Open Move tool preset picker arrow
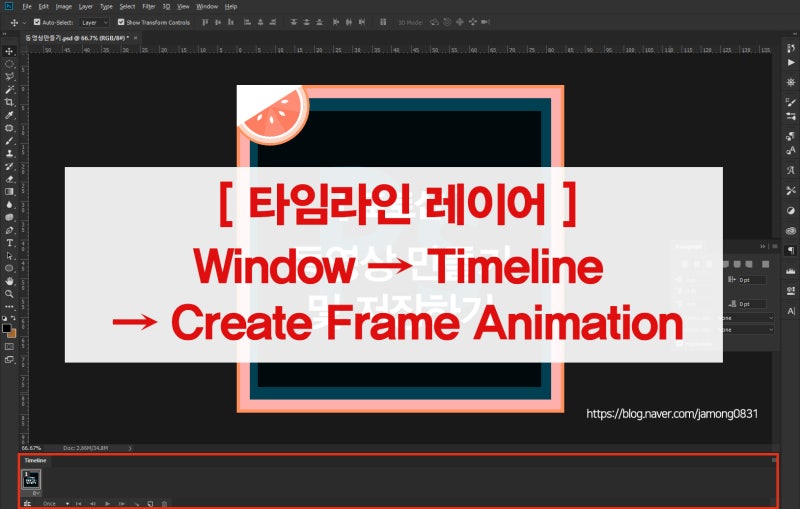Viewport: 800px width, 509px height. (x=24, y=22)
